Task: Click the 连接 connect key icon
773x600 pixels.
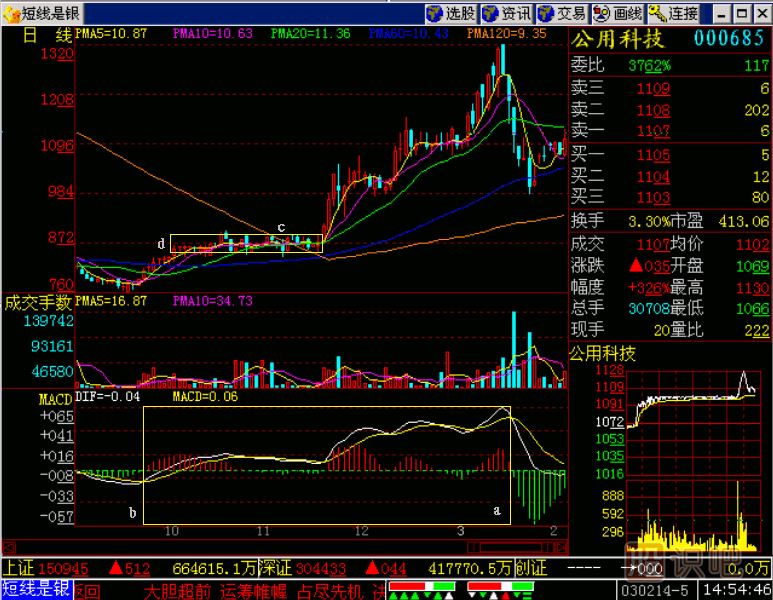Action: click(673, 13)
